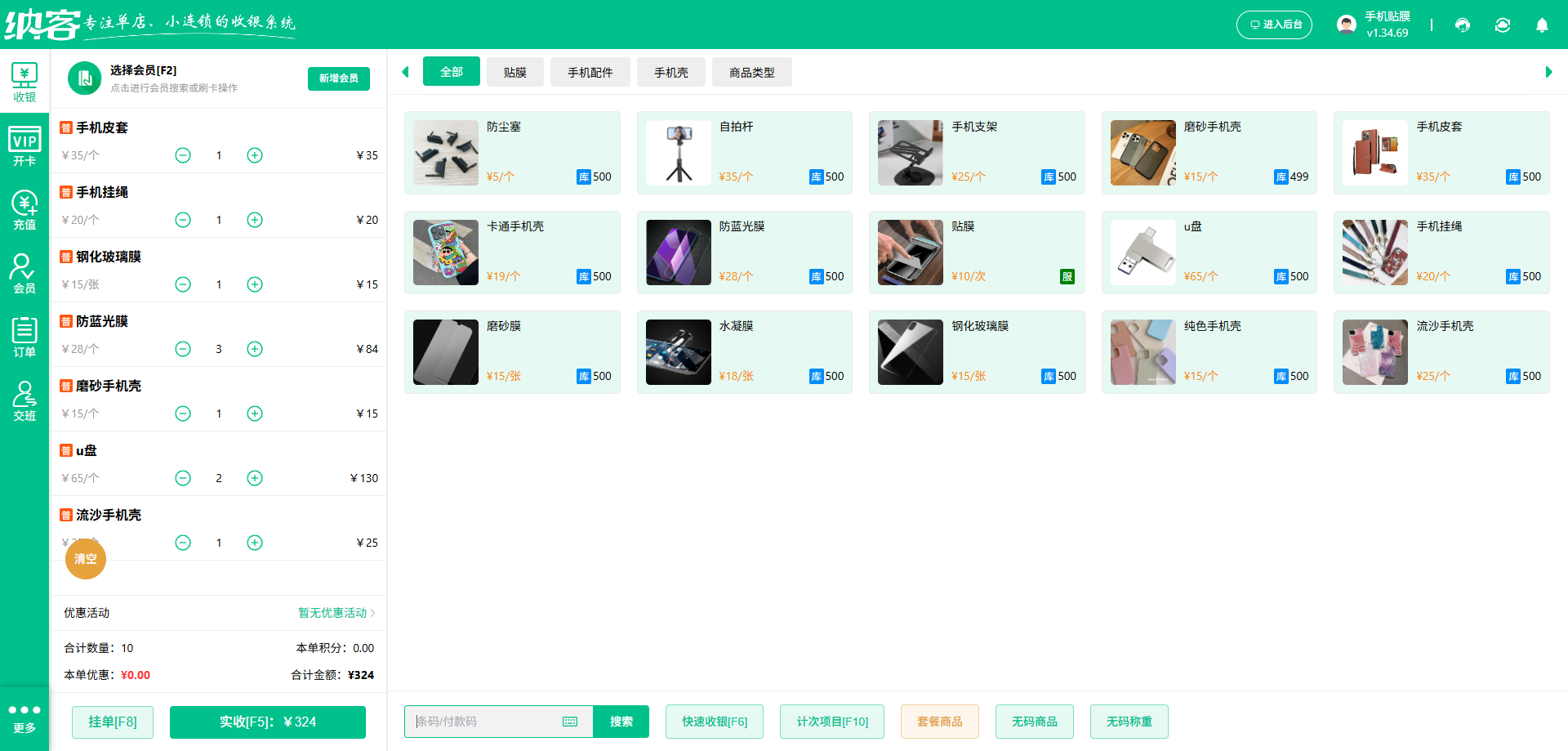The height and width of the screenshot is (751, 1568).
Task: Click 无码称重 button
Action: (x=1129, y=722)
